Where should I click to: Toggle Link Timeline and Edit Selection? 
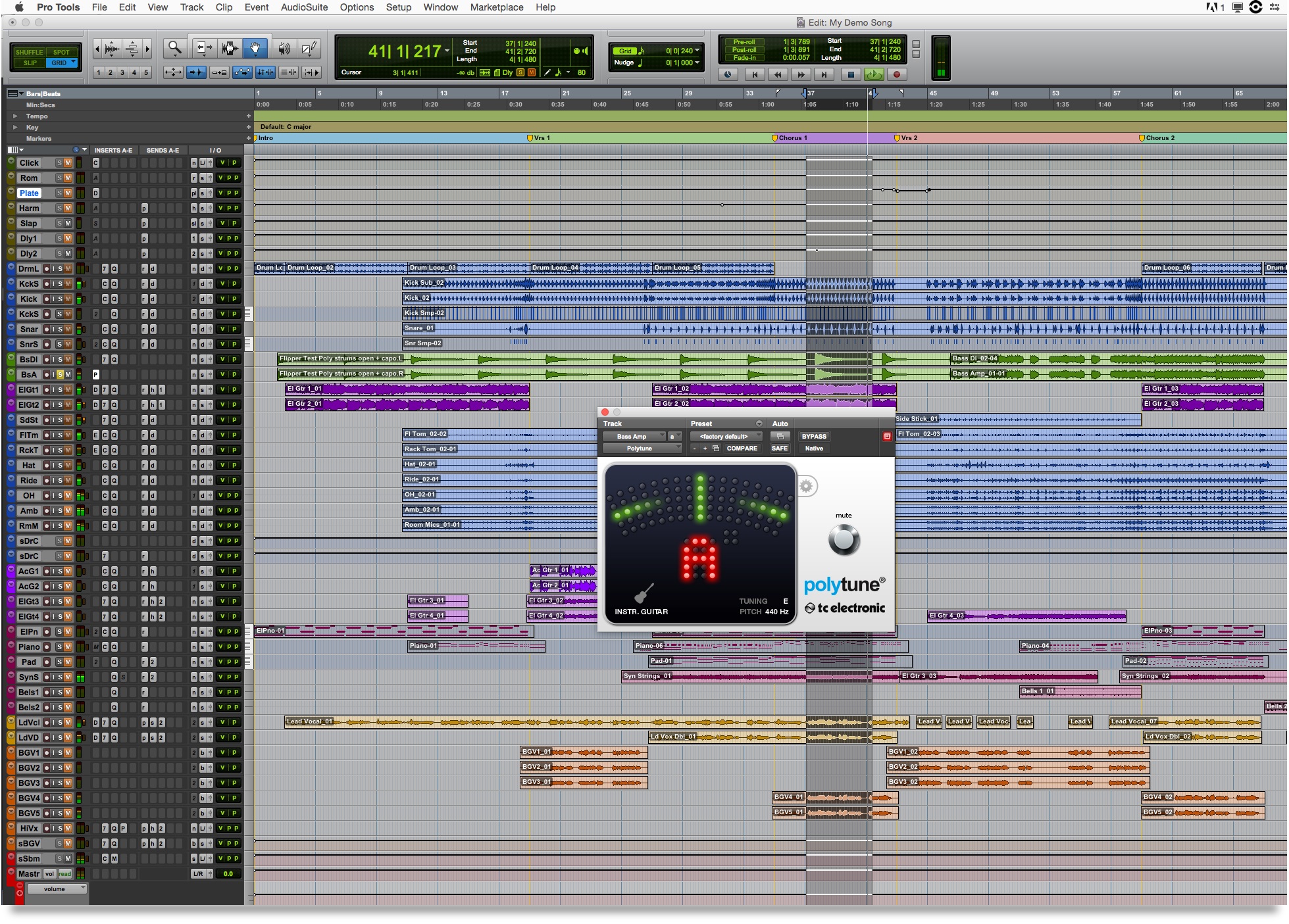266,72
